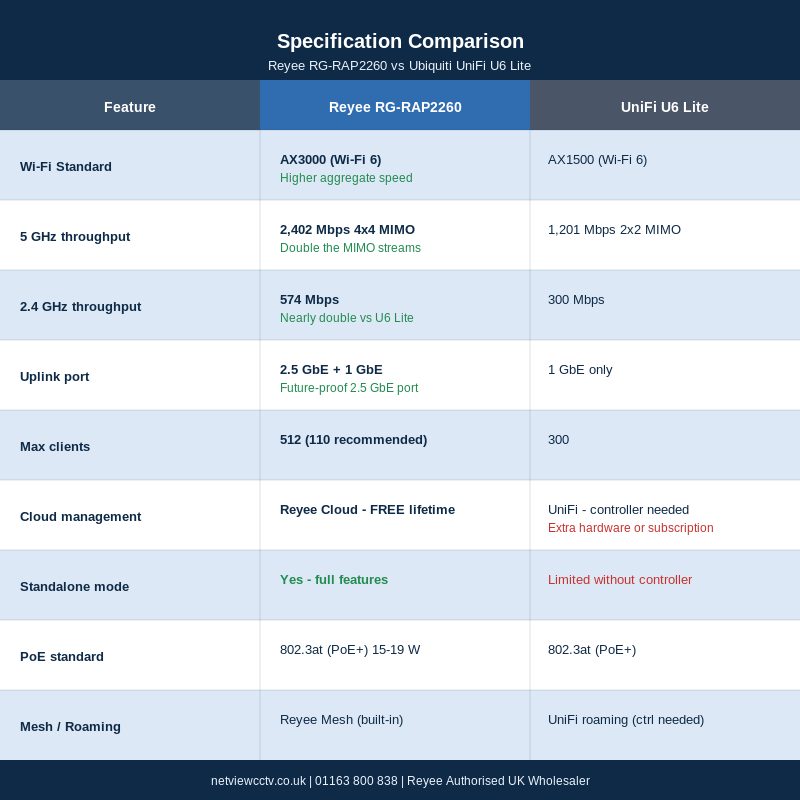
Task: Click the 'Double the MIMO streams' note
Action: pos(351,248)
